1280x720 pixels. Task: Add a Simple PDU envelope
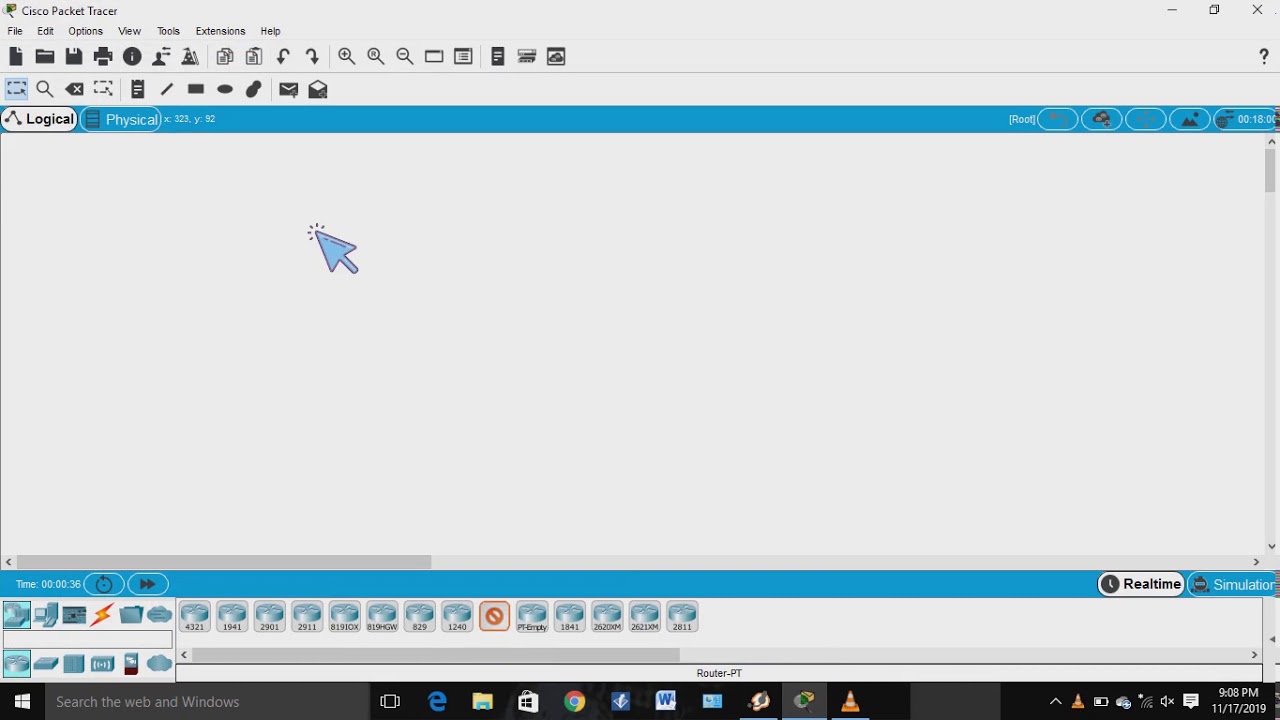point(289,89)
